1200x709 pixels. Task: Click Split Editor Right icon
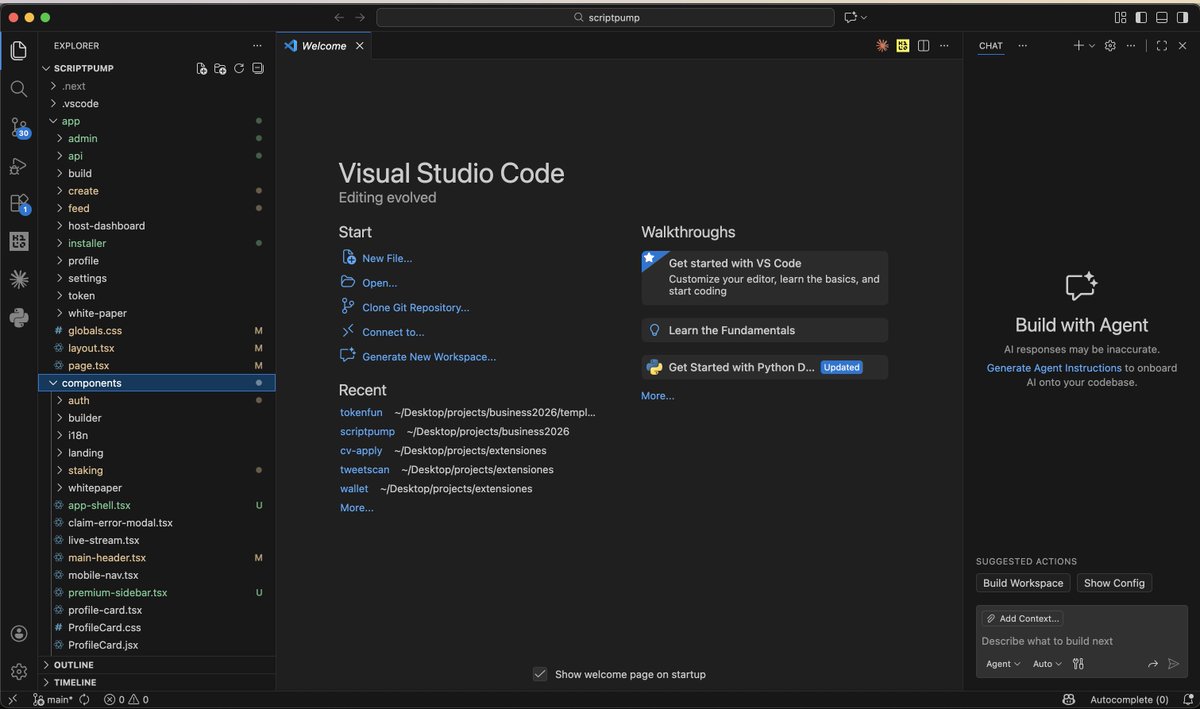coord(924,46)
